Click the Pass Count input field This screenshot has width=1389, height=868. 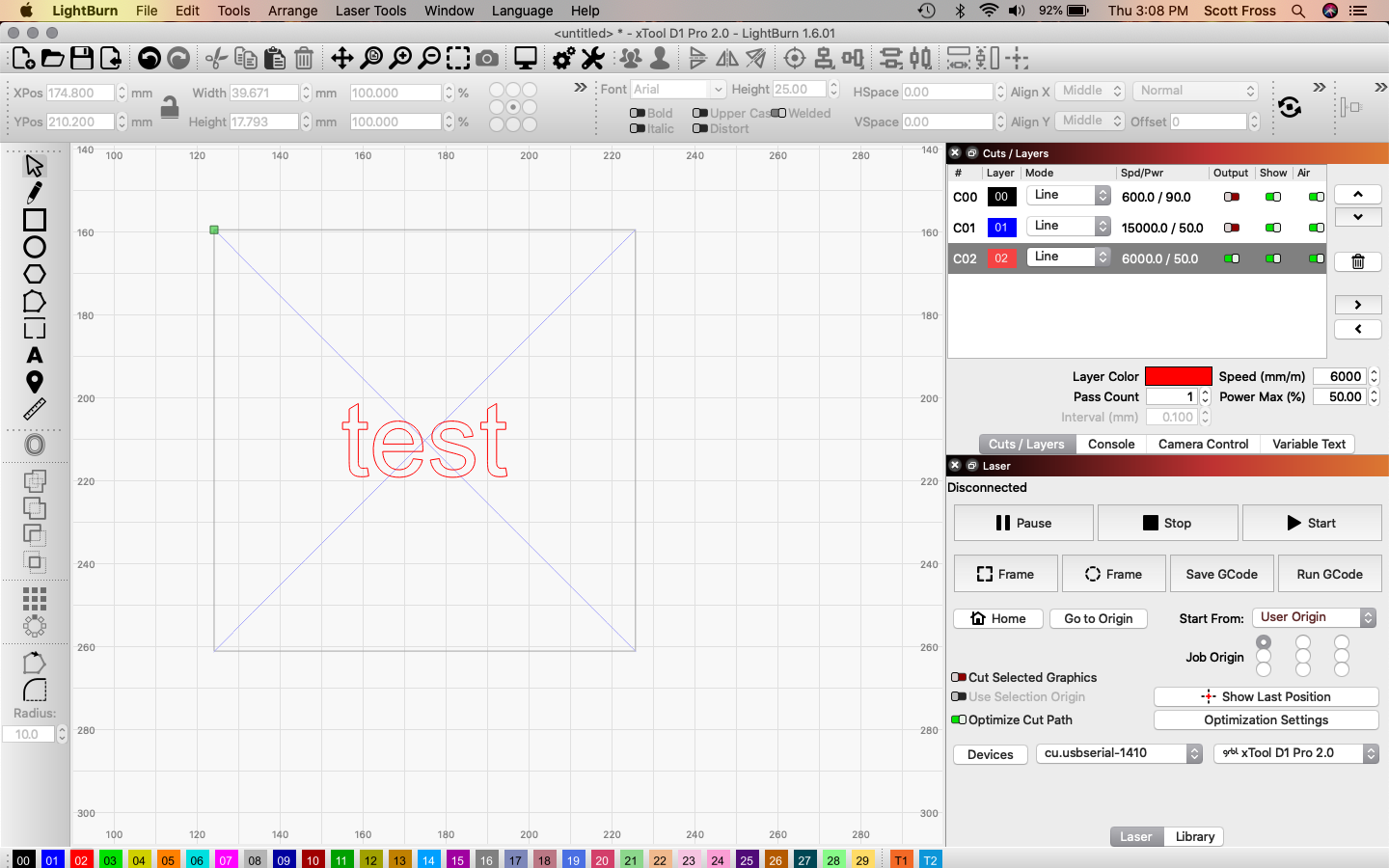tap(1172, 396)
